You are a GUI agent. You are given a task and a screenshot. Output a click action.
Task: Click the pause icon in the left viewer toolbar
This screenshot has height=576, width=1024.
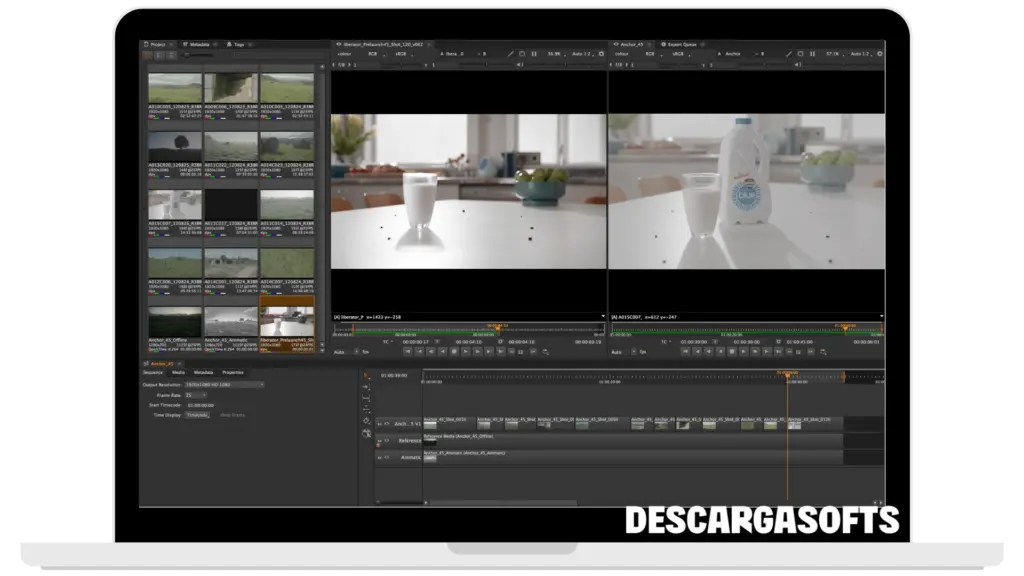[x=535, y=54]
